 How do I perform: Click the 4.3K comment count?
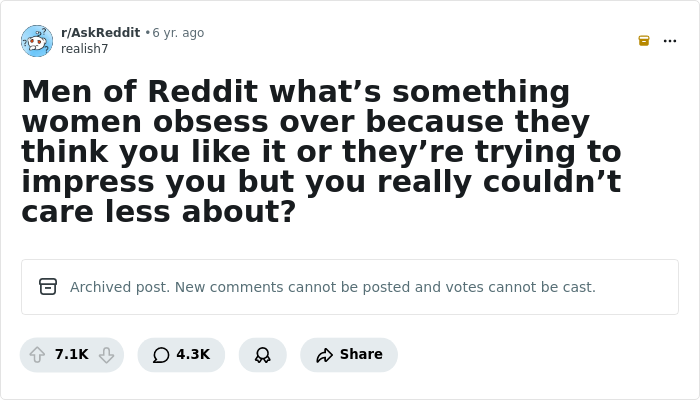coord(193,355)
